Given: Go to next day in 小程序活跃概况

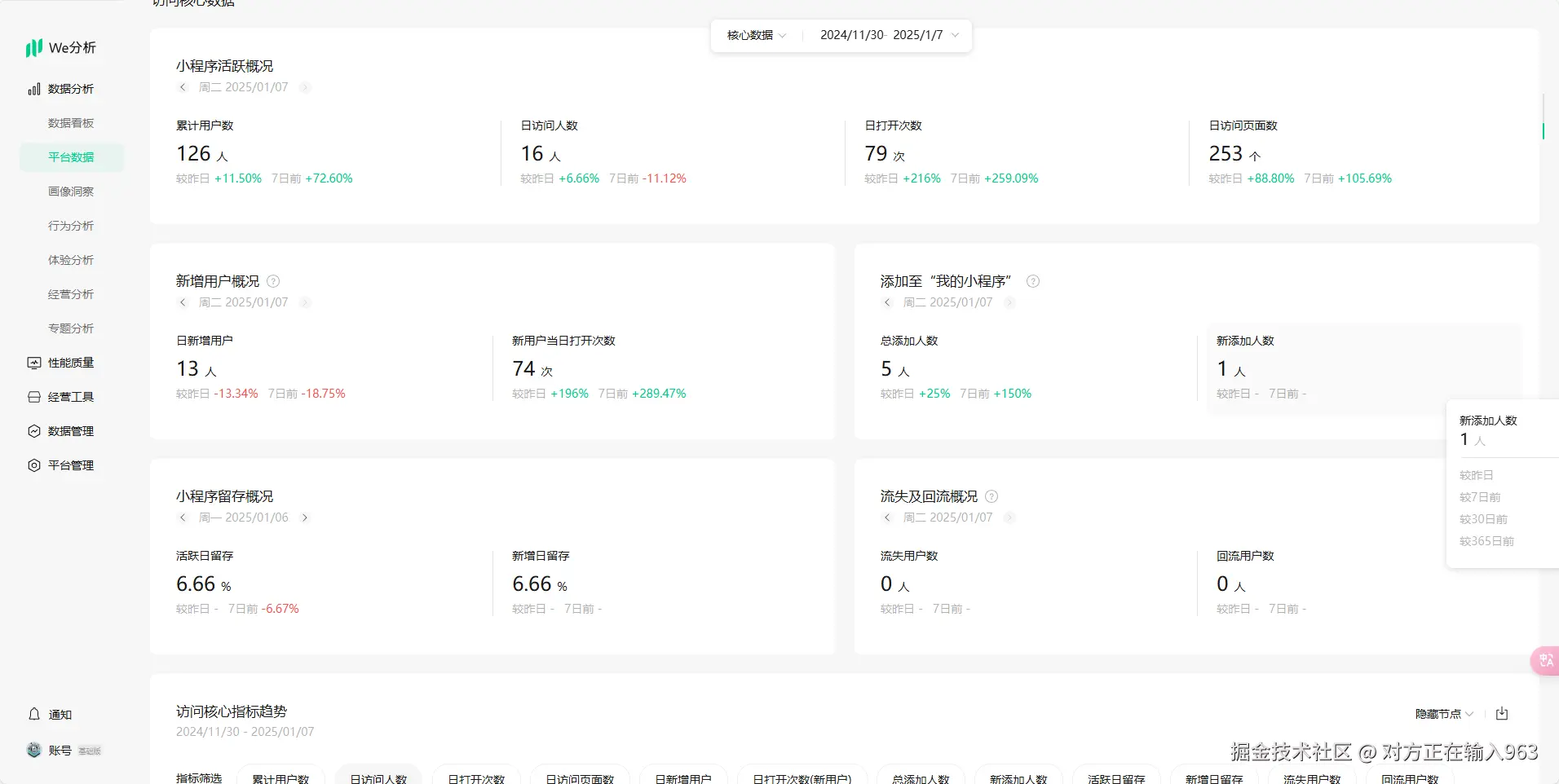Looking at the screenshot, I should pos(305,87).
